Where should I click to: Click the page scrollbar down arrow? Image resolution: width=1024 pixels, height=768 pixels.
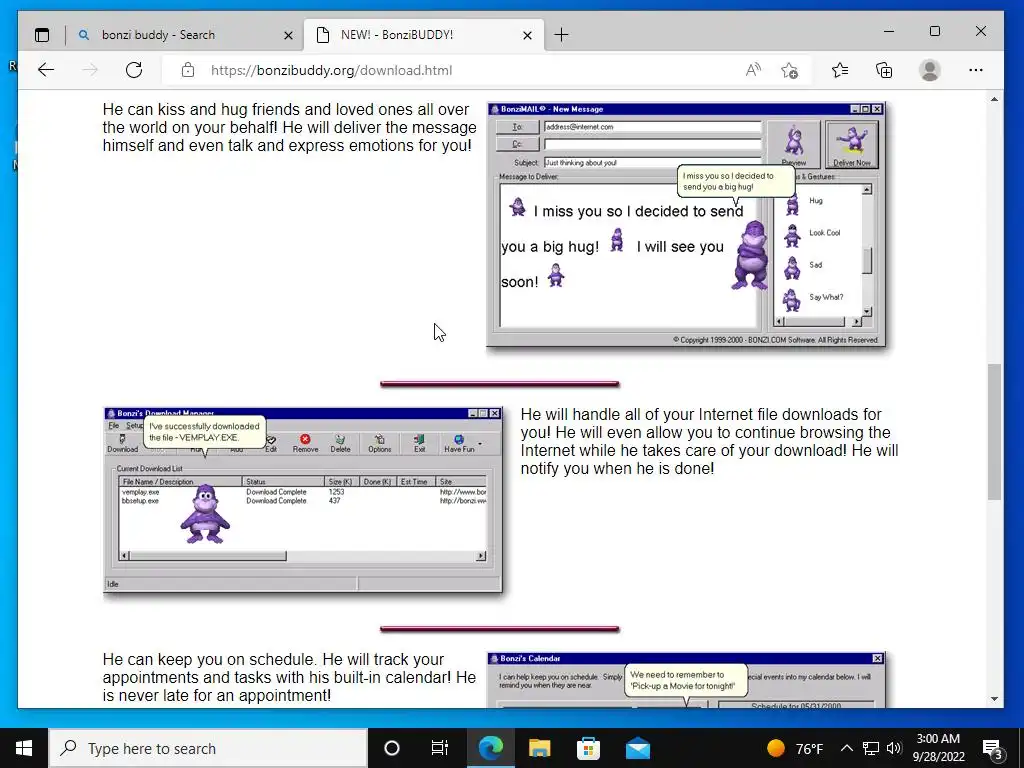994,699
